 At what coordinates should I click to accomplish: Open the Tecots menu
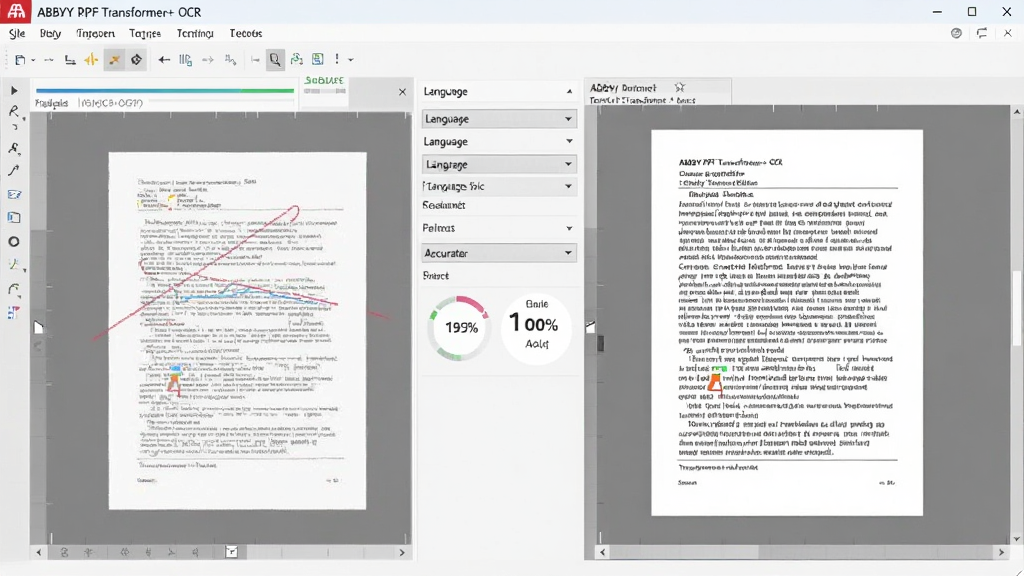pyautogui.click(x=246, y=33)
